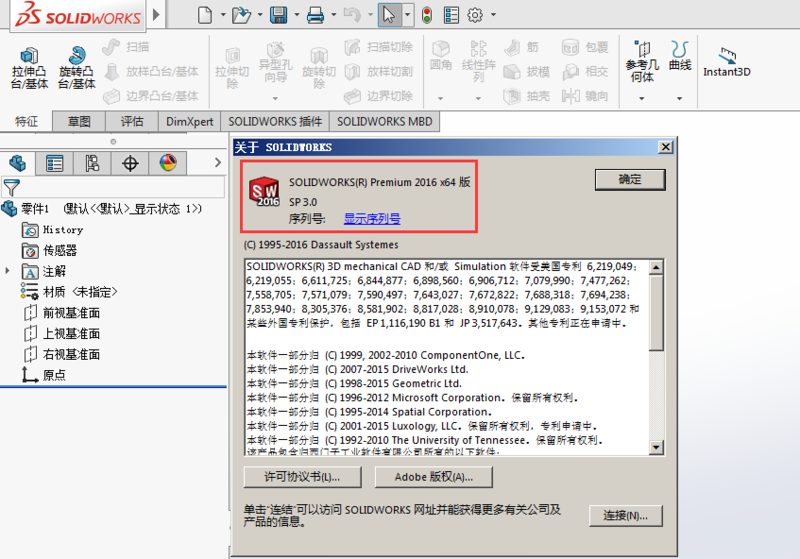Open the dropdown arrow next to Print

pyautogui.click(x=334, y=15)
